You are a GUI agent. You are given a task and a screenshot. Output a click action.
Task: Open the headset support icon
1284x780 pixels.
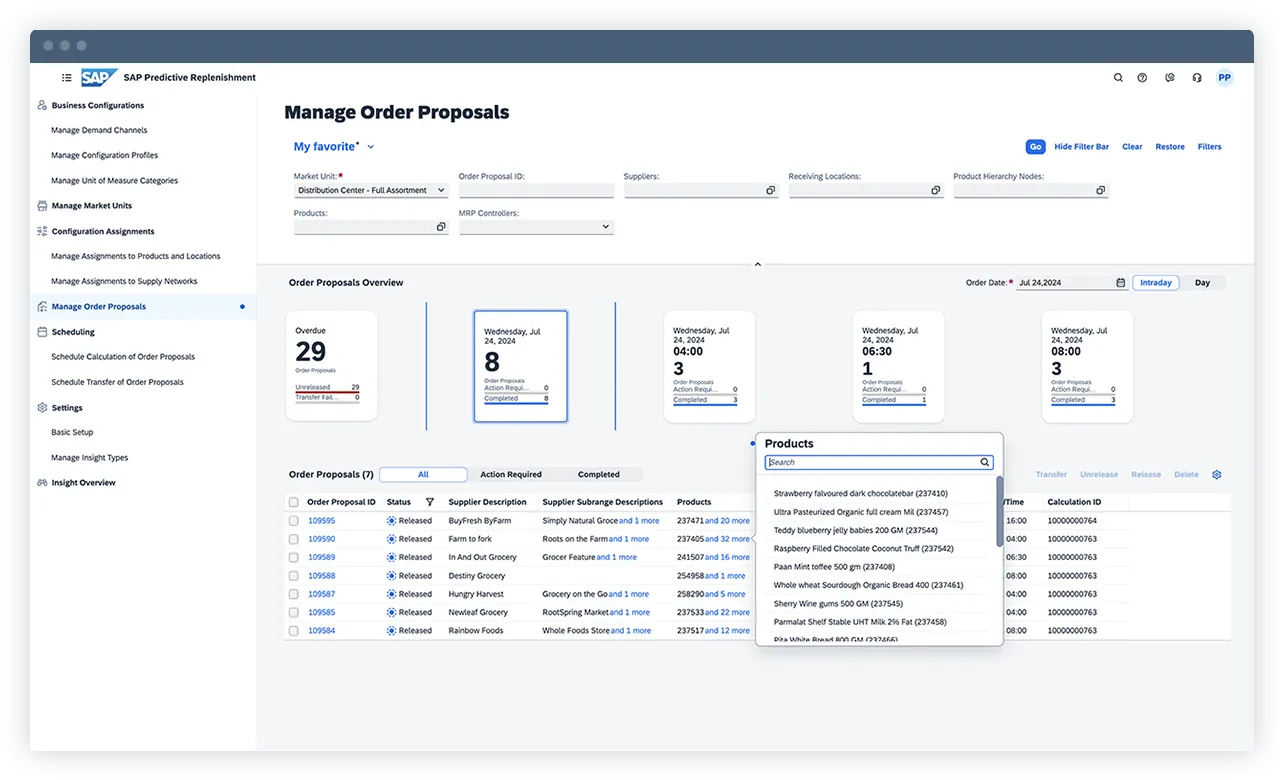pos(1196,77)
